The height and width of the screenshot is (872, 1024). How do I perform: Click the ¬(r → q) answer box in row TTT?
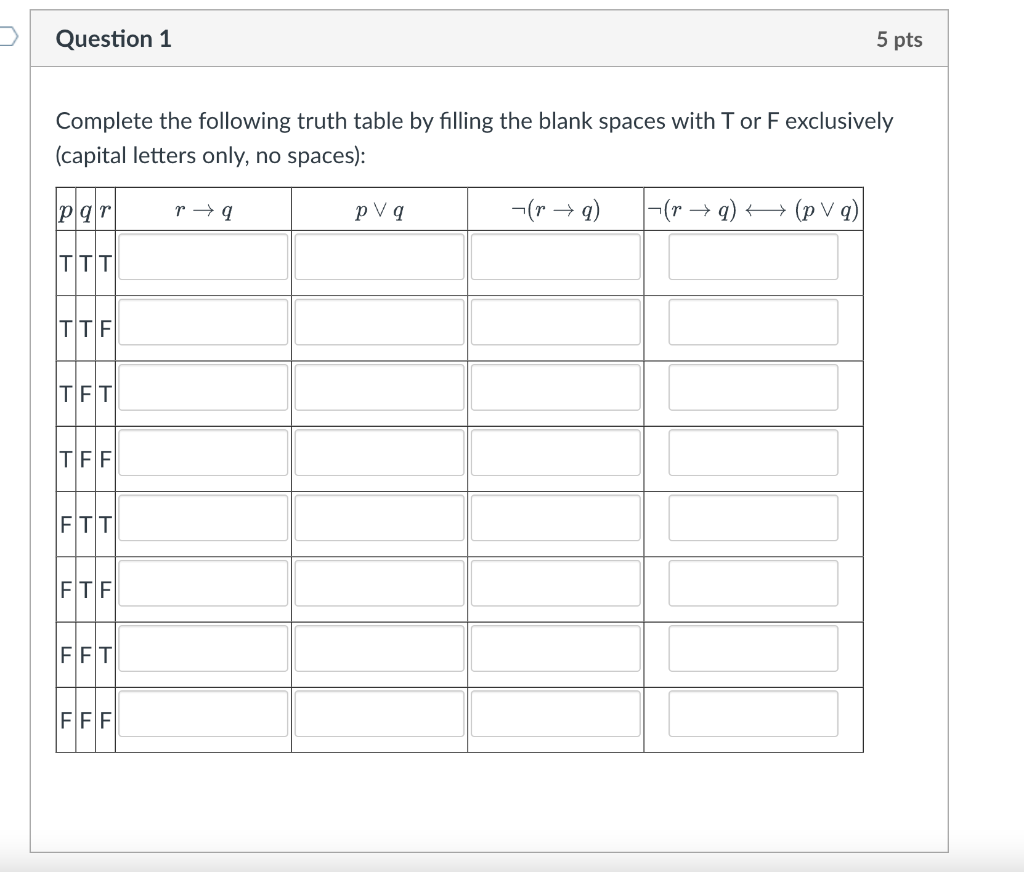pos(555,257)
